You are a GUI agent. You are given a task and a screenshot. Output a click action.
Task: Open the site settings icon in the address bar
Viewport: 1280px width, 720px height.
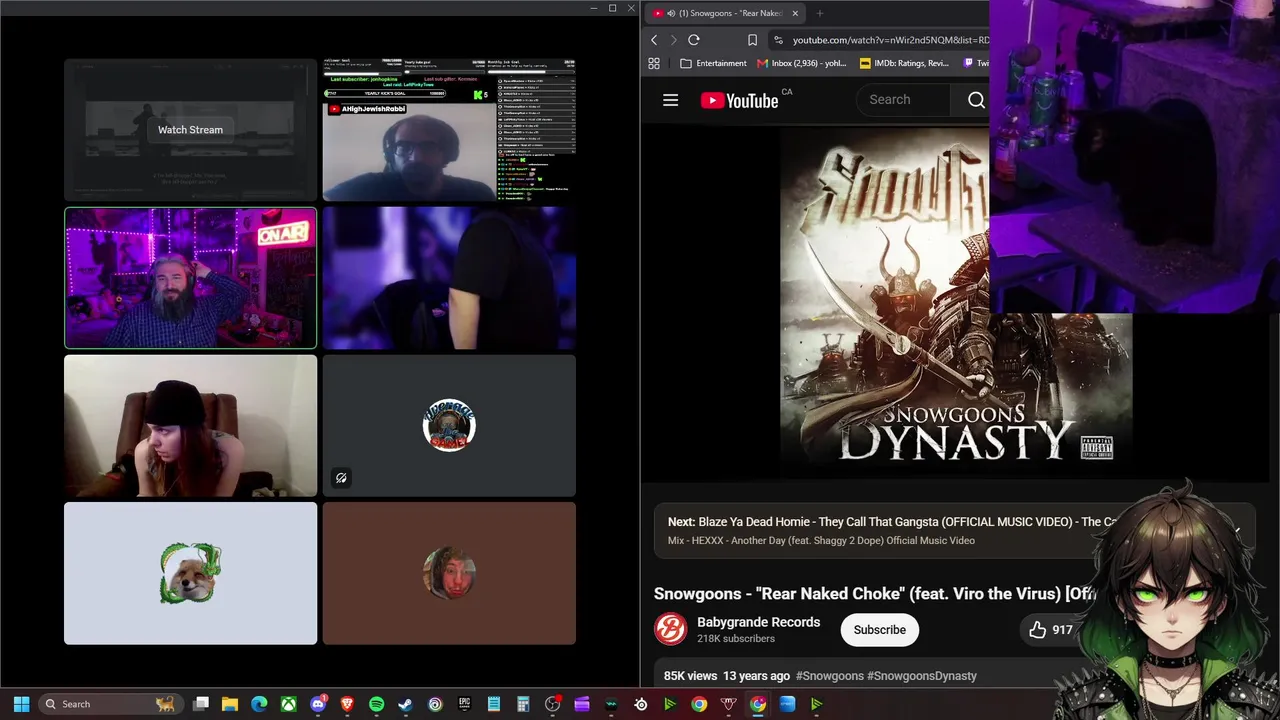coord(778,40)
